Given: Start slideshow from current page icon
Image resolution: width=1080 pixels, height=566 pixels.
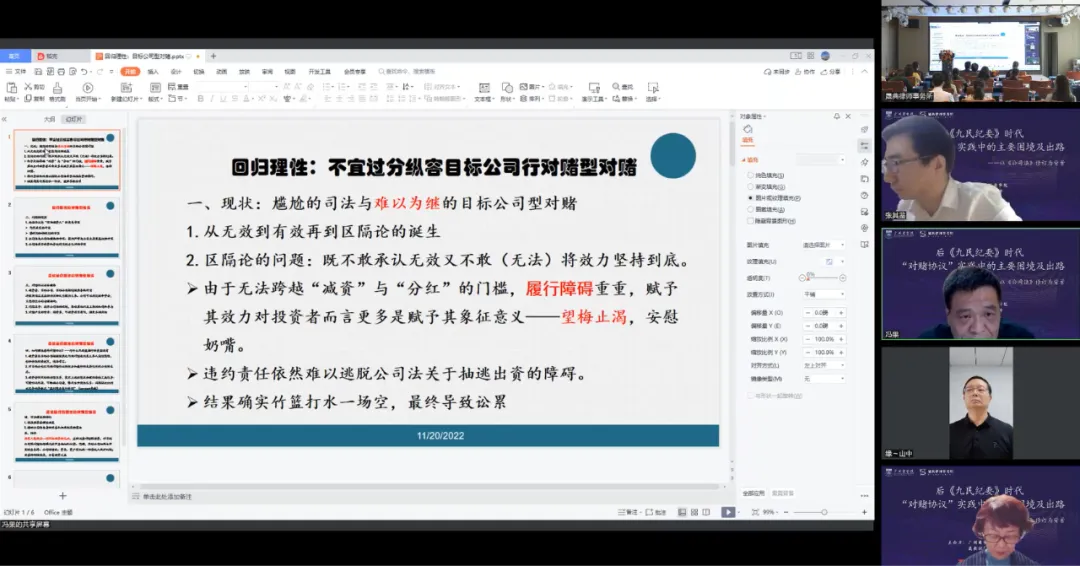Looking at the screenshot, I should point(87,87).
